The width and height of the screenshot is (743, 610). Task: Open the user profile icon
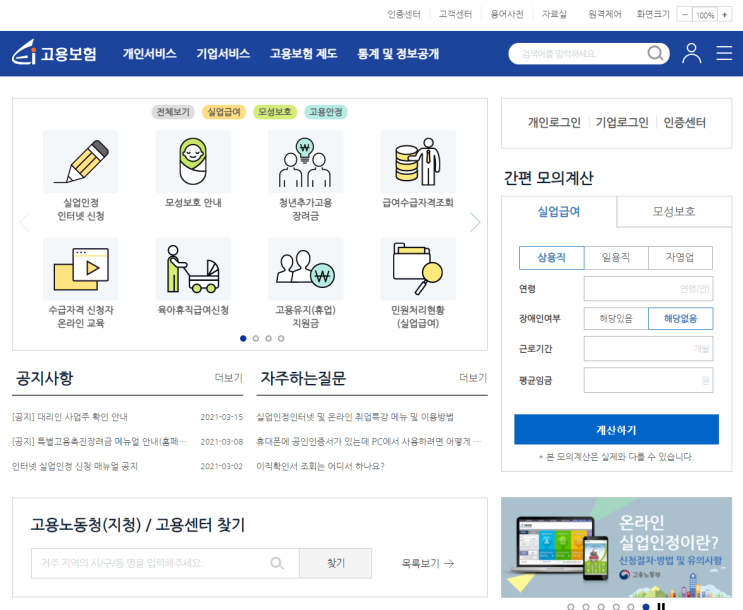point(691,53)
